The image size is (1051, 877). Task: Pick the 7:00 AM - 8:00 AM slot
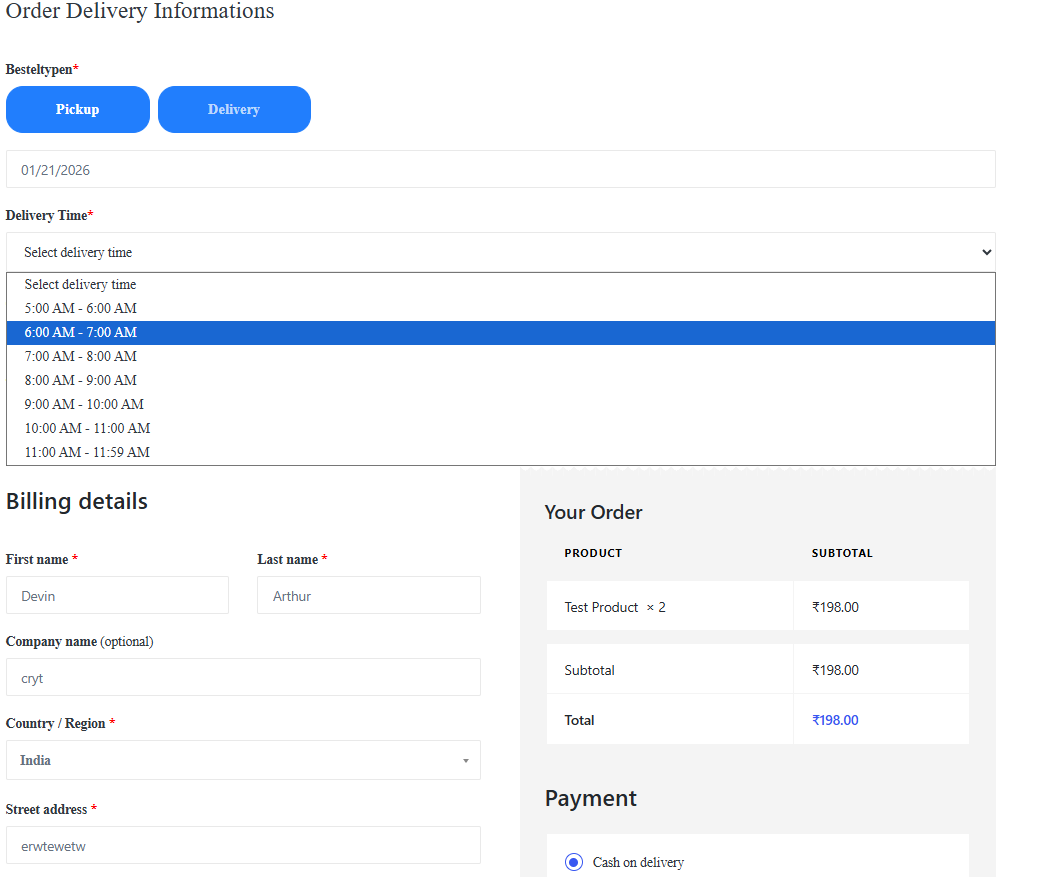(x=81, y=356)
